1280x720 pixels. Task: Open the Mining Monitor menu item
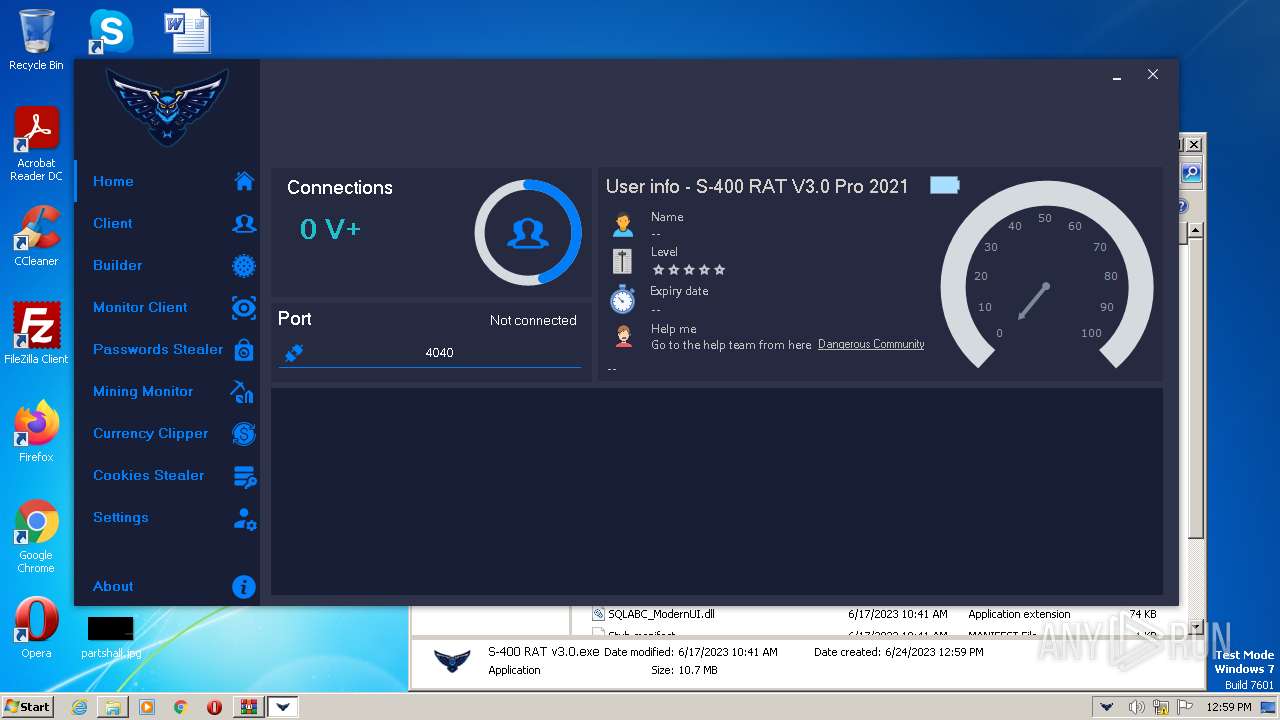point(143,391)
